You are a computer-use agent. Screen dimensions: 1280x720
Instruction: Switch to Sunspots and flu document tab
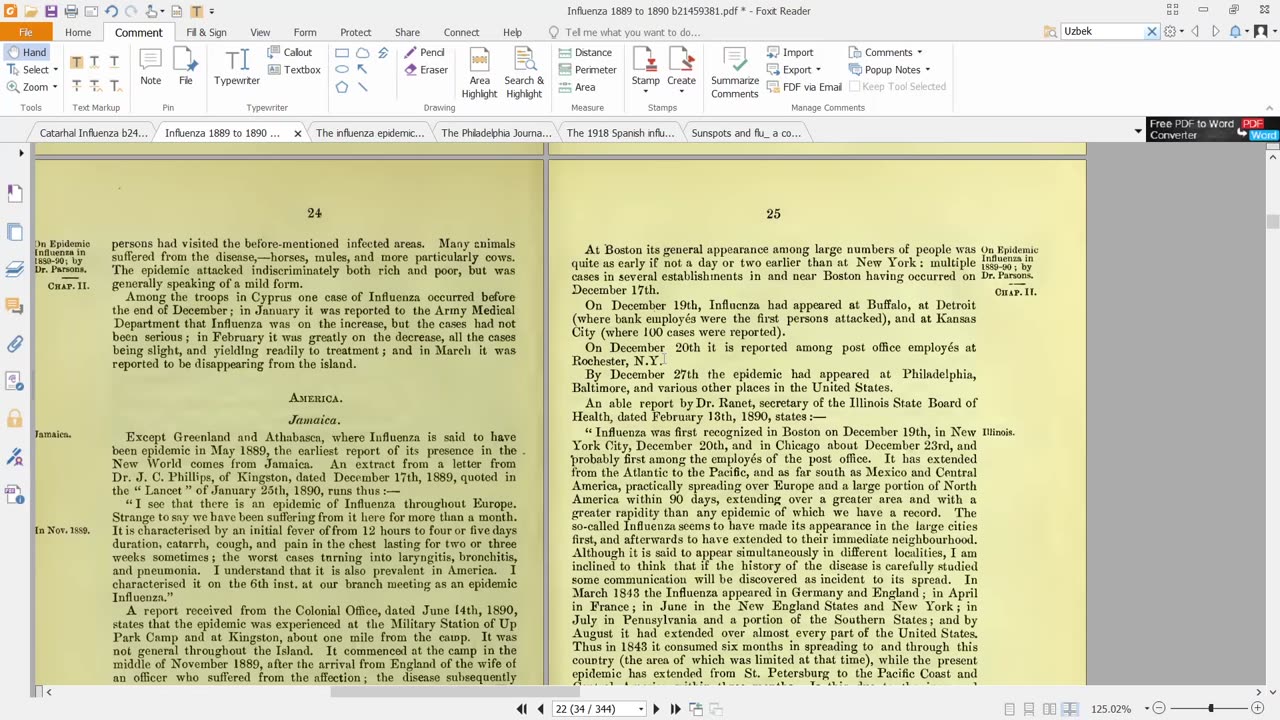click(746, 133)
